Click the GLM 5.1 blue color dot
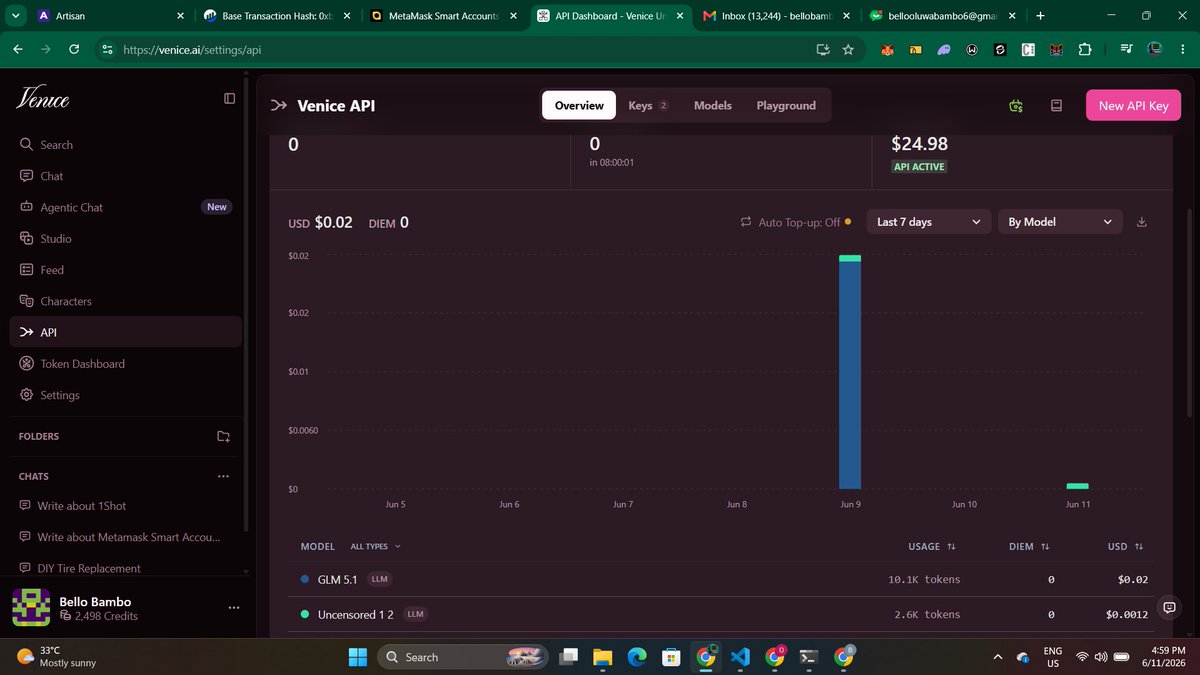This screenshot has height=675, width=1200. point(305,579)
